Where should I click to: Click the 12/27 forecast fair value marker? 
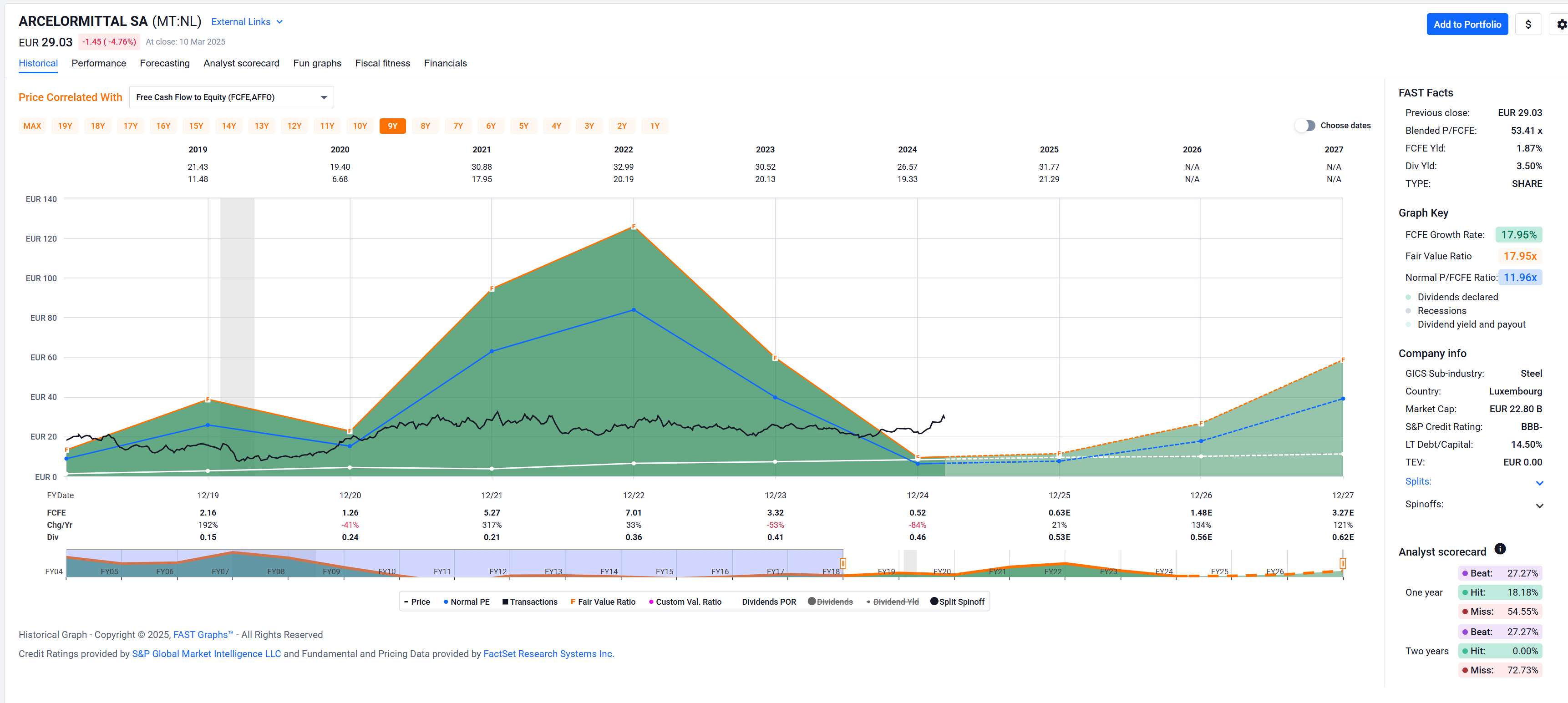pyautogui.click(x=1342, y=360)
